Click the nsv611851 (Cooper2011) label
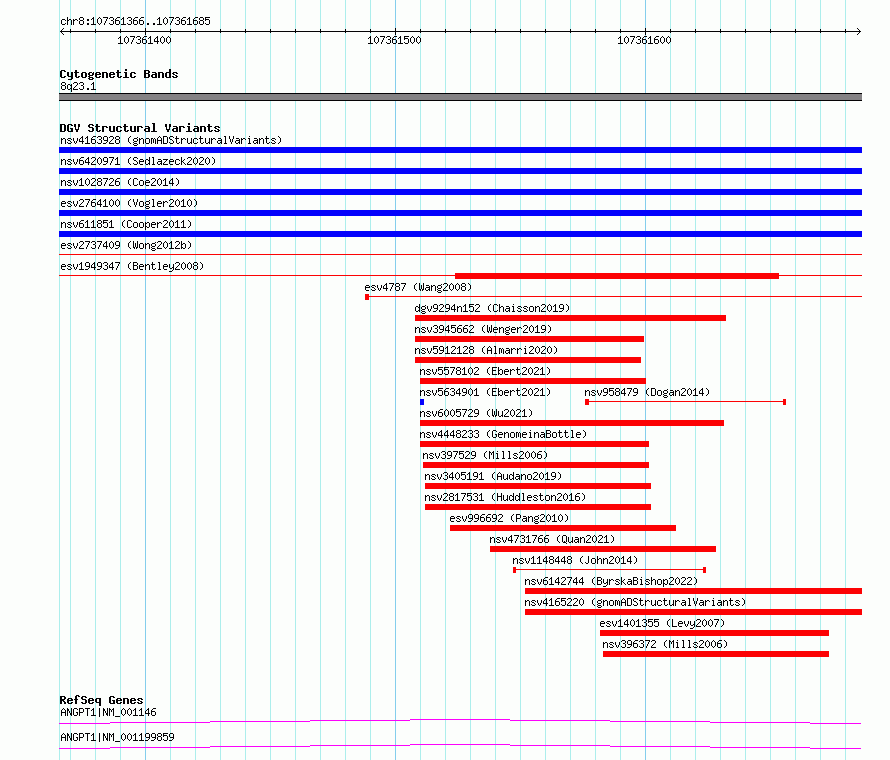Viewport: 890px width, 760px height. pos(126,224)
